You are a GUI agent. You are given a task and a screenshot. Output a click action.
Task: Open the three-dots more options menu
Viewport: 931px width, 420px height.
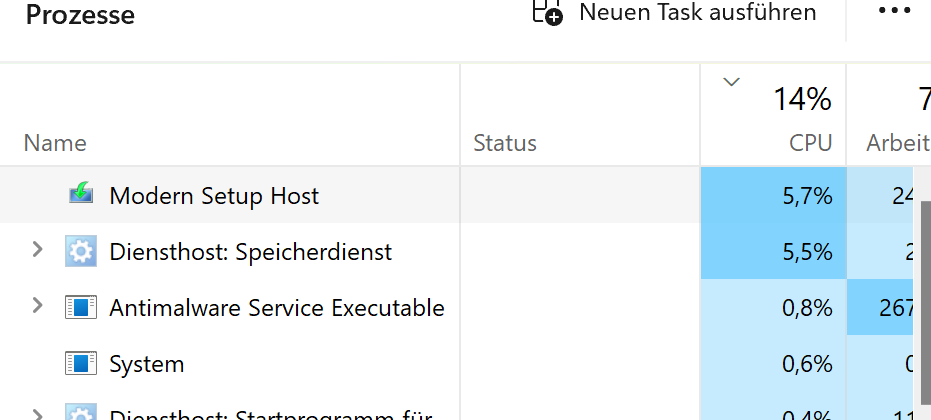click(x=895, y=11)
